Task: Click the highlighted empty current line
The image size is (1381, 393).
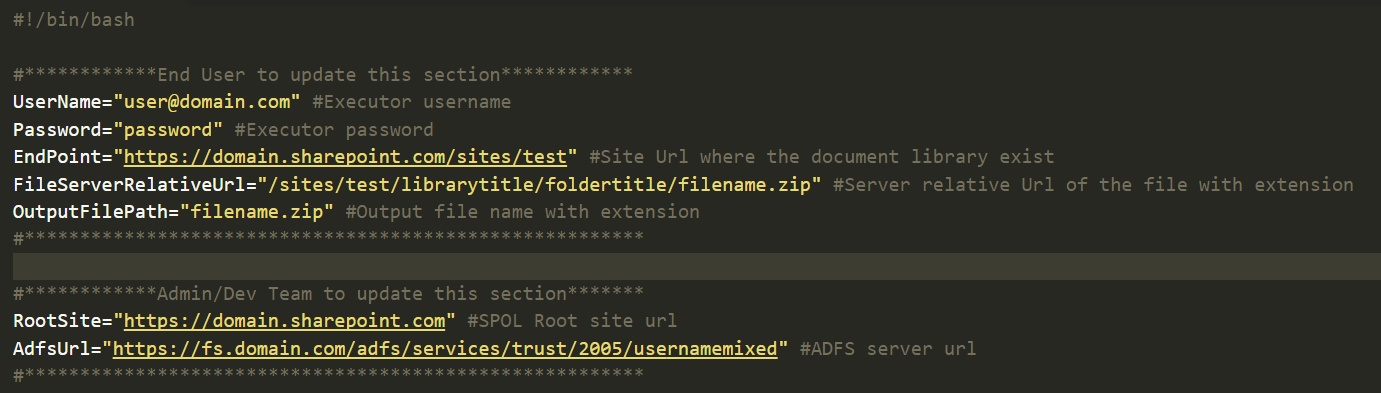Action: click(690, 266)
